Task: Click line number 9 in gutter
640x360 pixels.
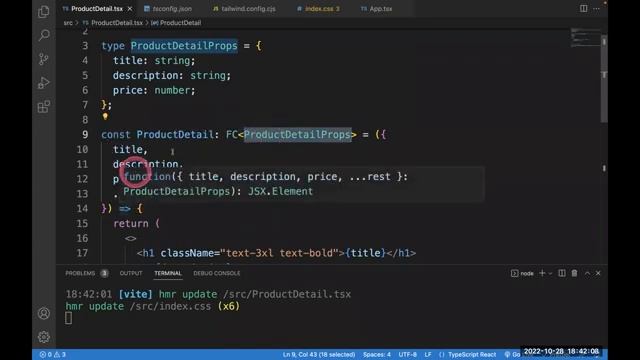Action: pyautogui.click(x=85, y=134)
